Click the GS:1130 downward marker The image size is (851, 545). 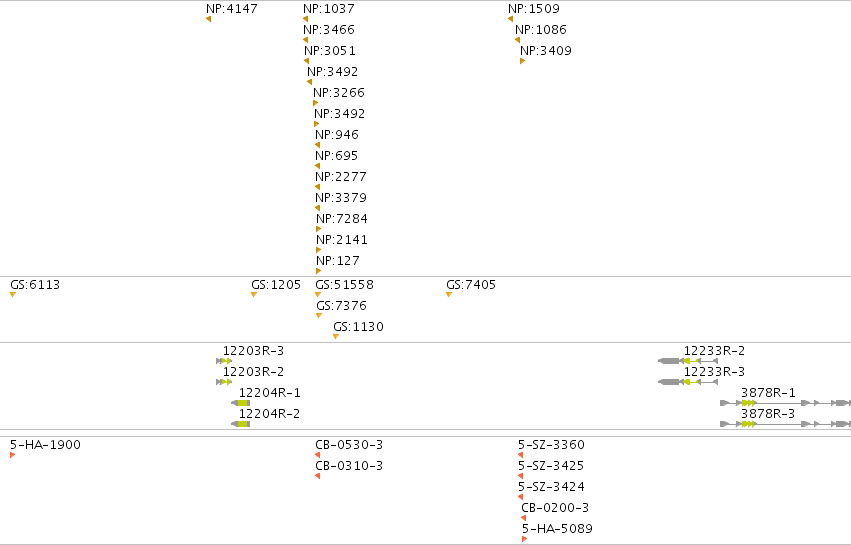[336, 337]
